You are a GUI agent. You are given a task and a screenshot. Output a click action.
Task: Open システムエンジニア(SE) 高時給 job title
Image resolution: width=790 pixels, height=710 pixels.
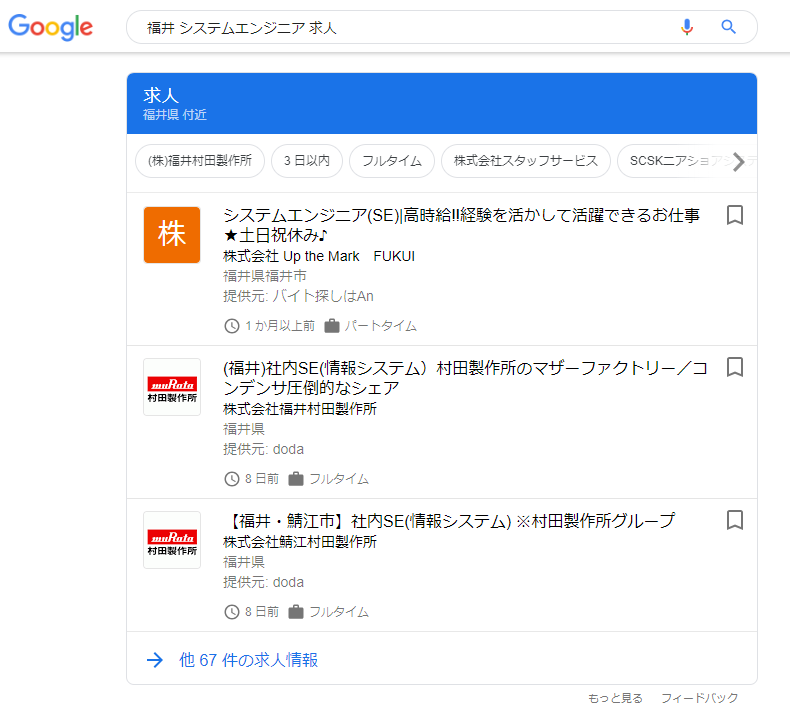click(x=461, y=225)
